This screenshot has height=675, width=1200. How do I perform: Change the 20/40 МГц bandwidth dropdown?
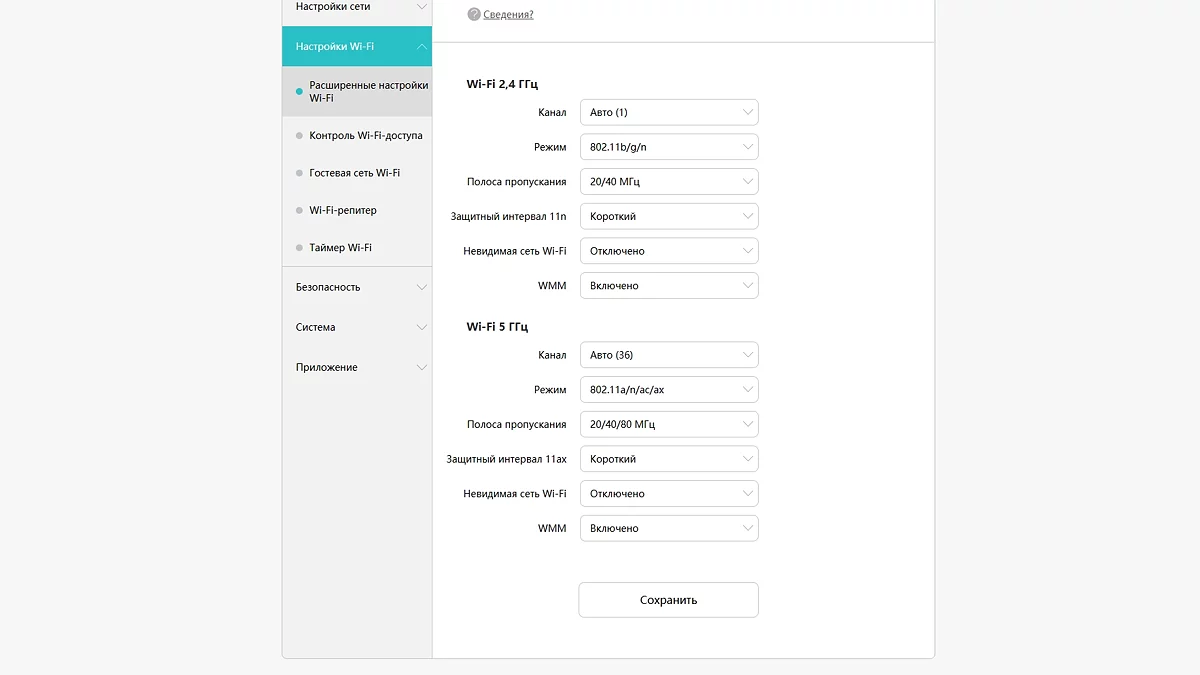668,182
